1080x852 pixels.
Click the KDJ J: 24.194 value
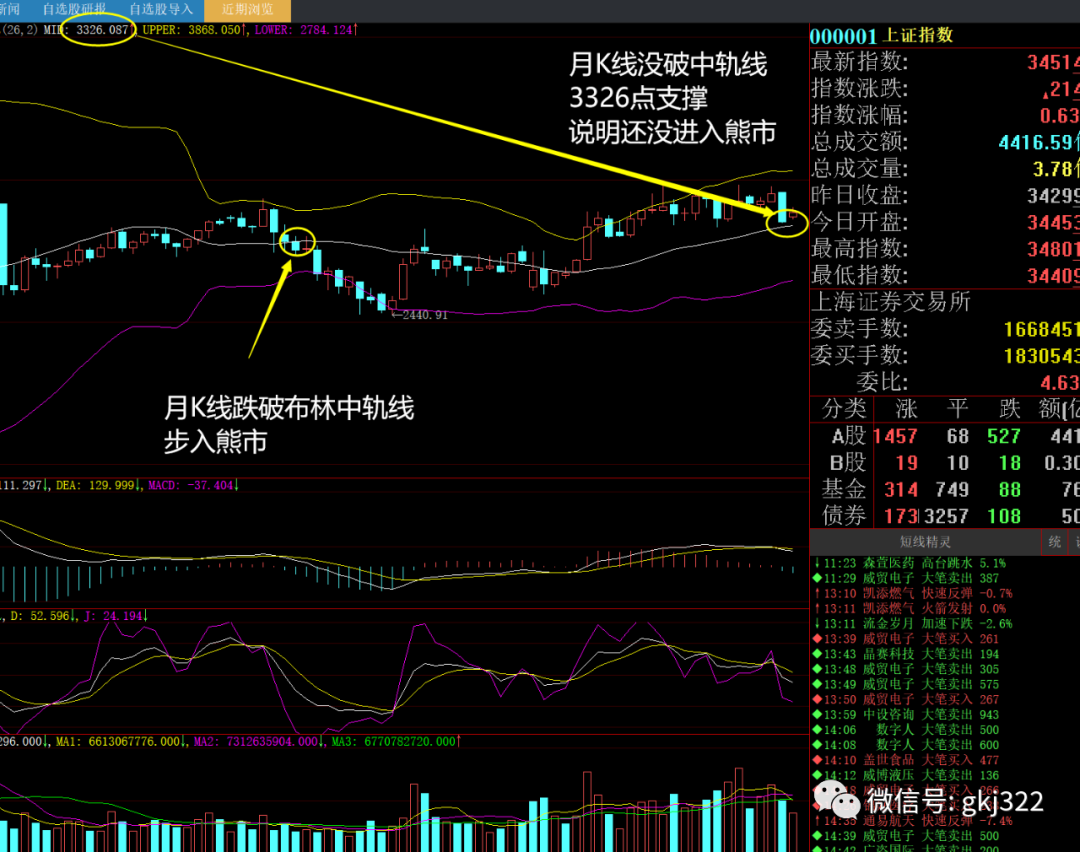pos(114,616)
